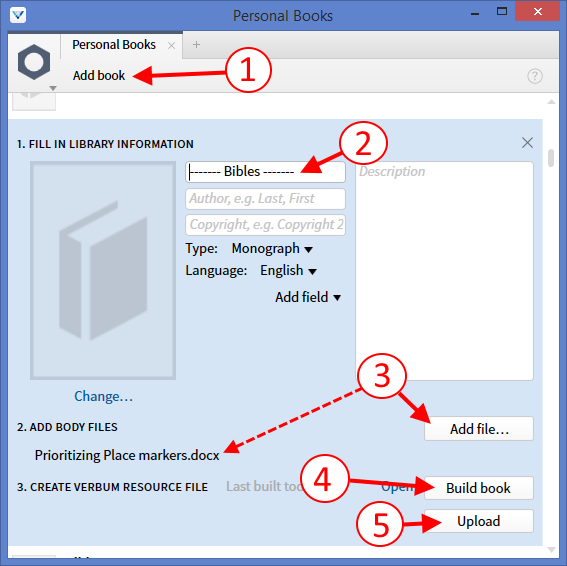The height and width of the screenshot is (566, 567).
Task: Click the Change… cover link
Action: click(x=103, y=396)
